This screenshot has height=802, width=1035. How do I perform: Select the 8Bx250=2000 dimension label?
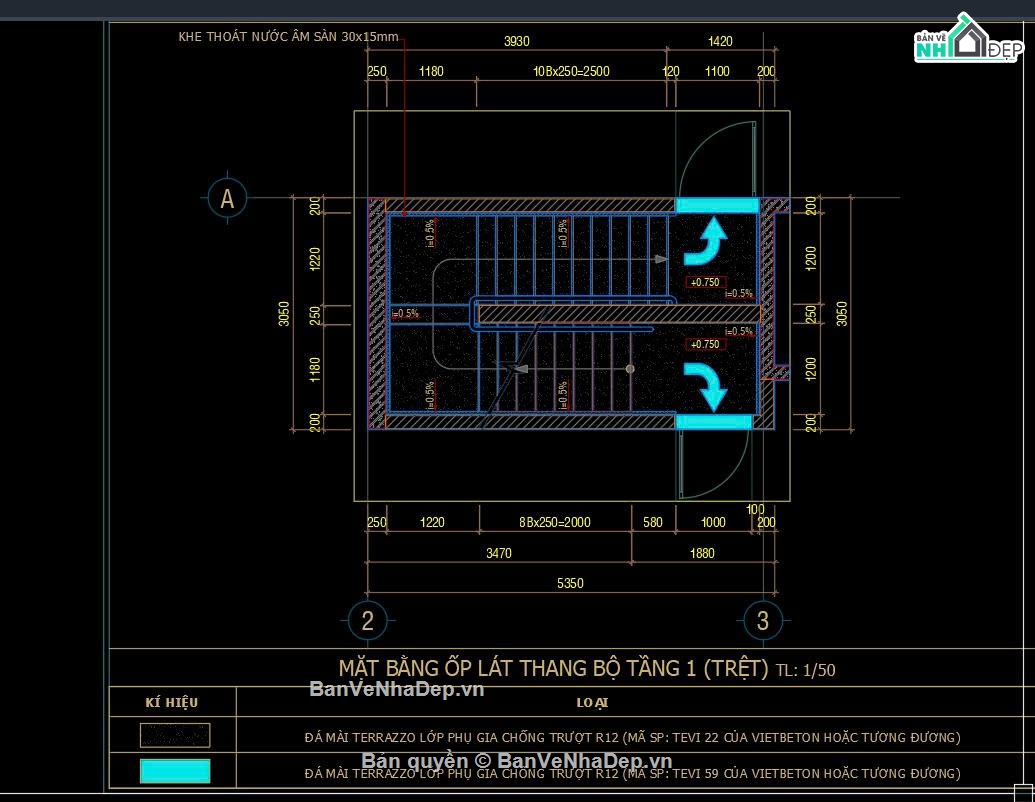(554, 522)
